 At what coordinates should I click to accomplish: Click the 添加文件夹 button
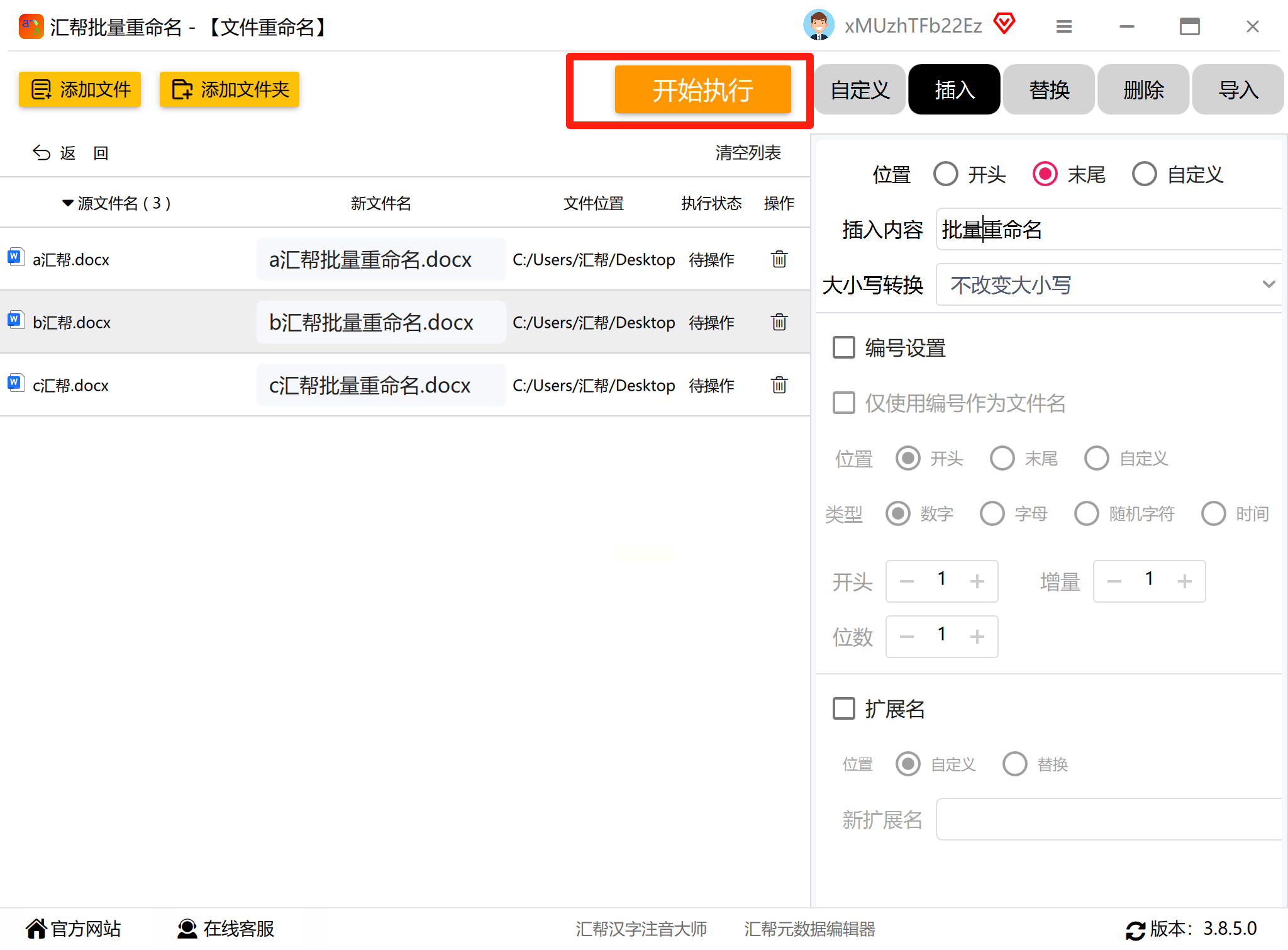click(x=230, y=89)
